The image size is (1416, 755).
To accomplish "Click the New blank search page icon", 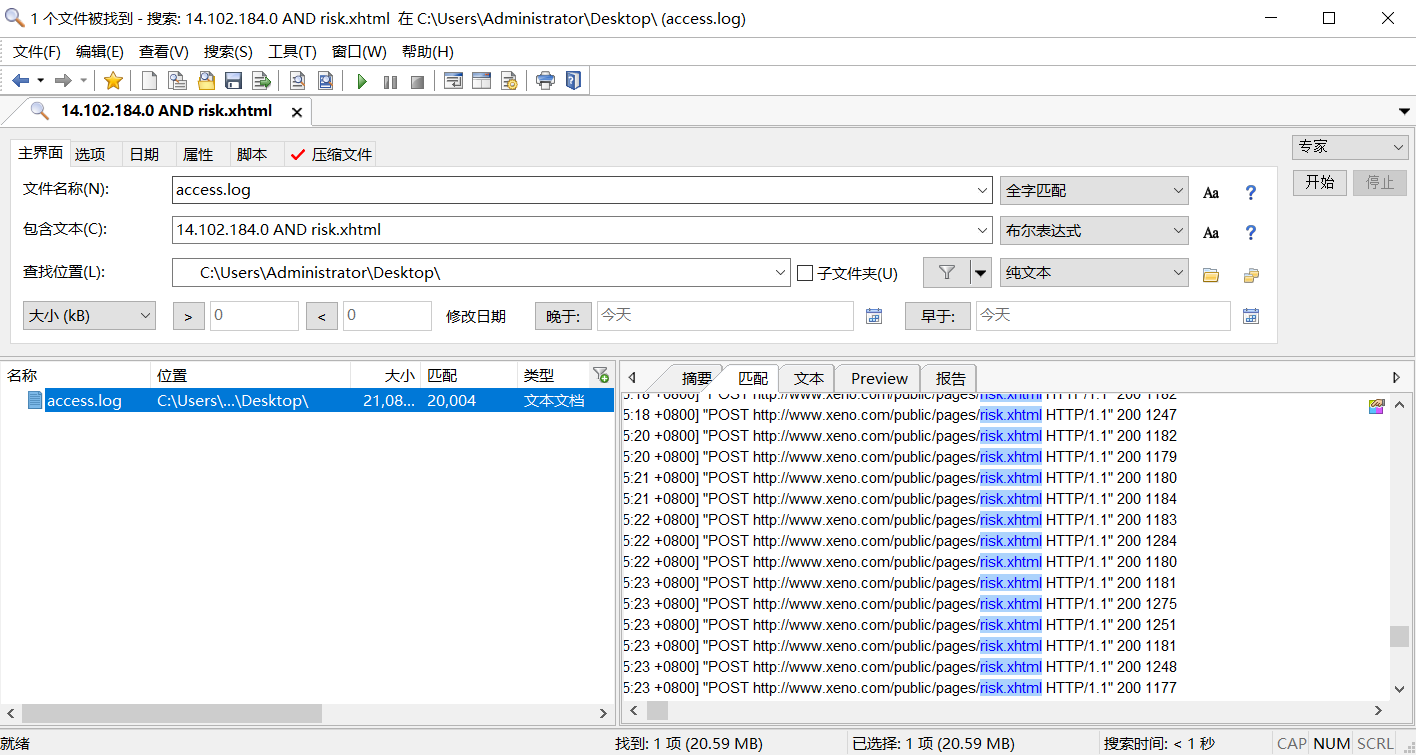I will pyautogui.click(x=149, y=81).
